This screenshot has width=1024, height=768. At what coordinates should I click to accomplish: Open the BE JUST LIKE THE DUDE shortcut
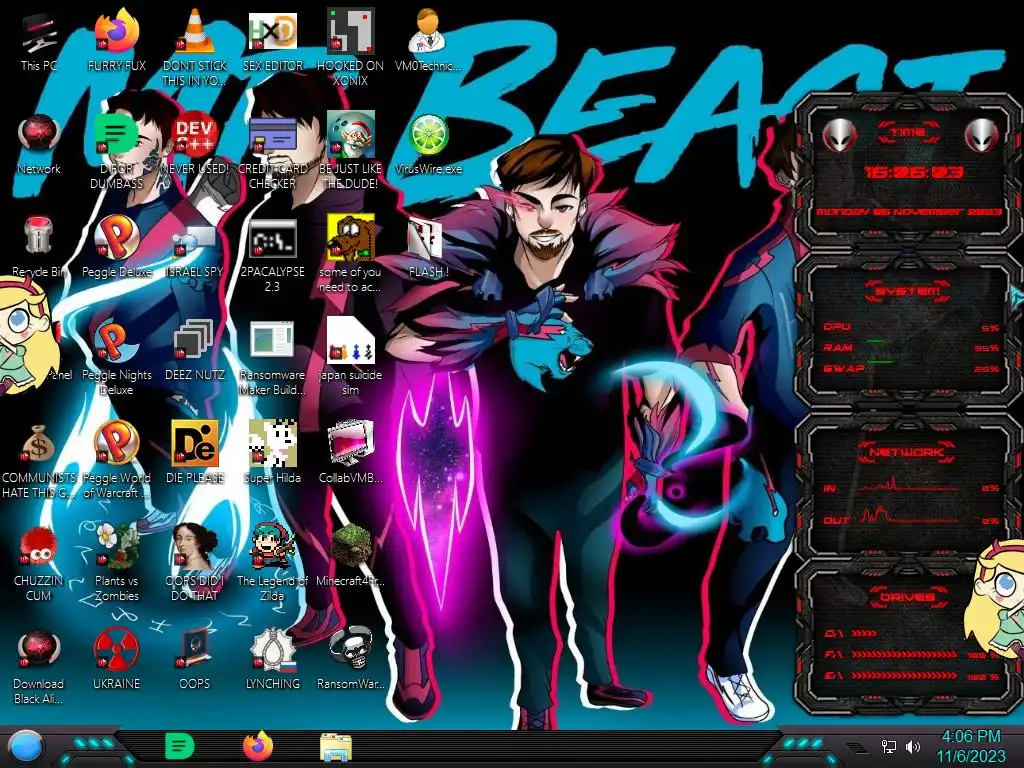tap(350, 152)
